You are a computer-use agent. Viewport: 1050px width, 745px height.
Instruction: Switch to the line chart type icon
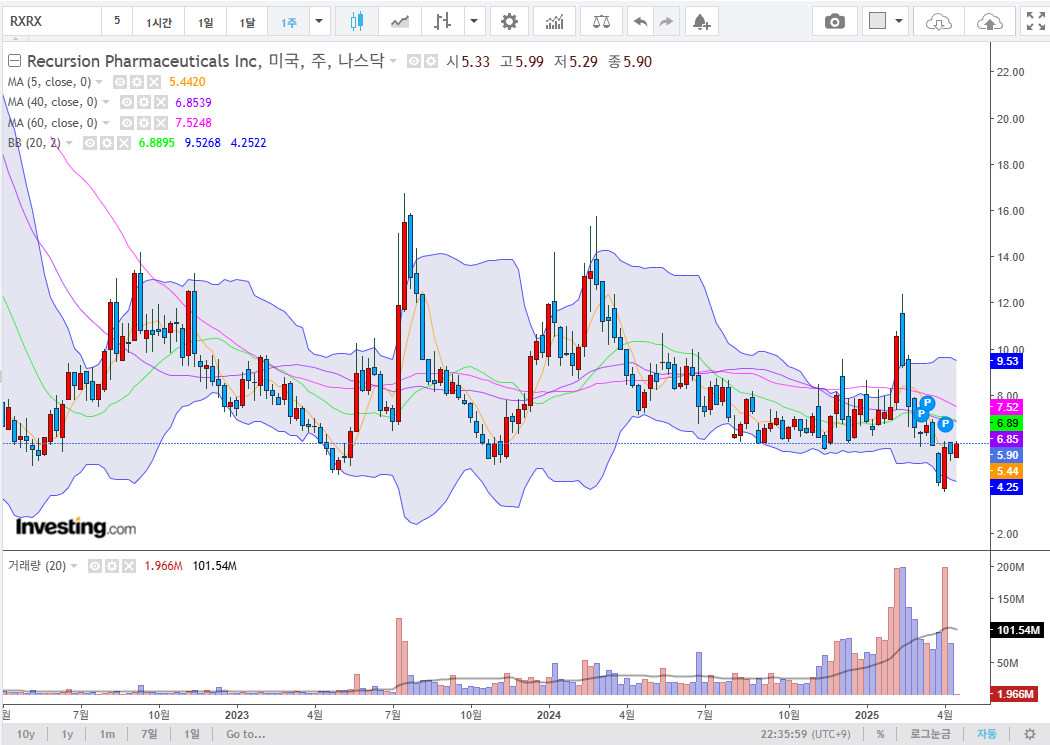[400, 22]
